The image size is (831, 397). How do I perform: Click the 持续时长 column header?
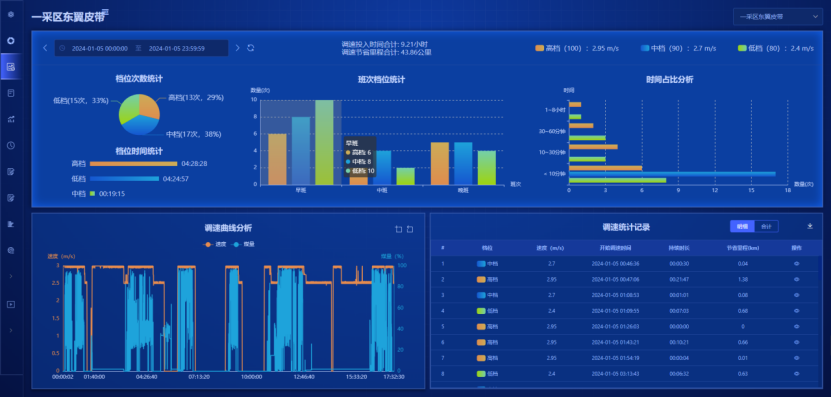679,248
